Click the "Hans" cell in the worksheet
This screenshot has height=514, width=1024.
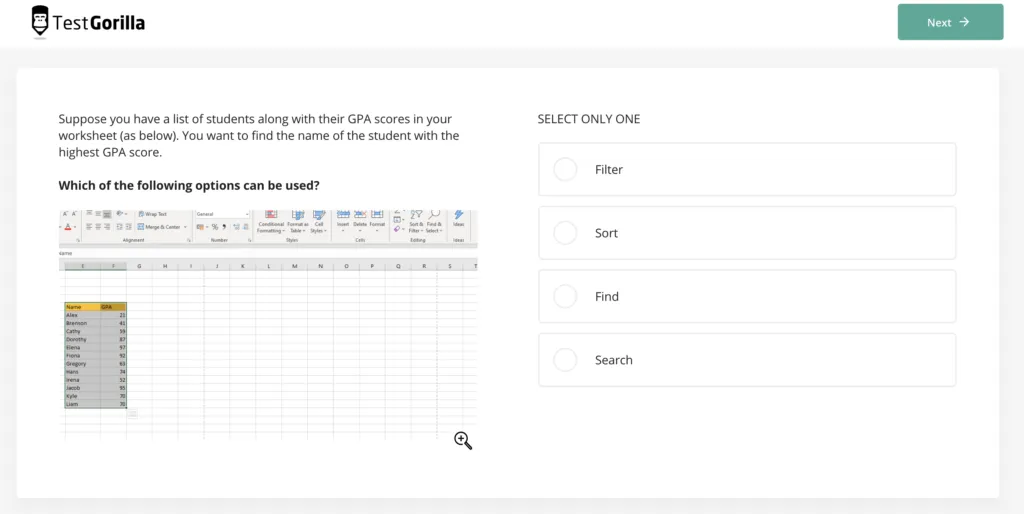pos(82,372)
